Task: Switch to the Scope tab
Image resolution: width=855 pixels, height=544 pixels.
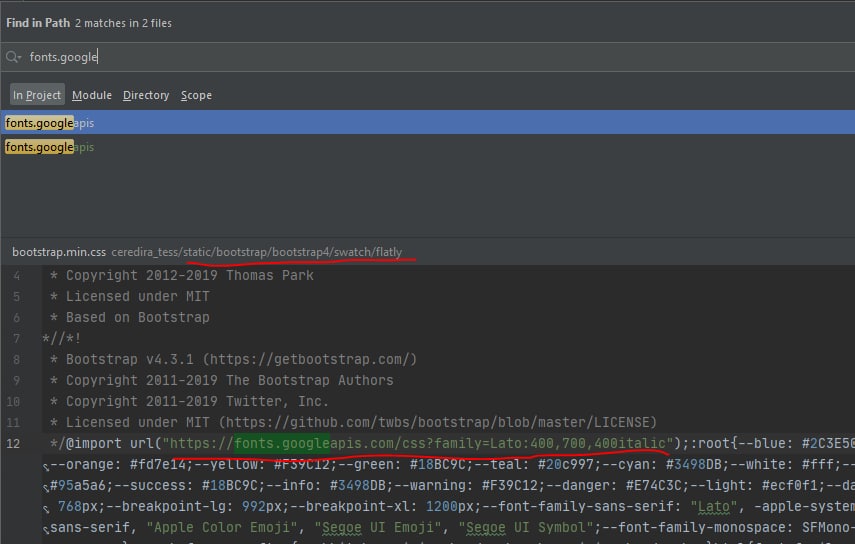Action: 196,95
